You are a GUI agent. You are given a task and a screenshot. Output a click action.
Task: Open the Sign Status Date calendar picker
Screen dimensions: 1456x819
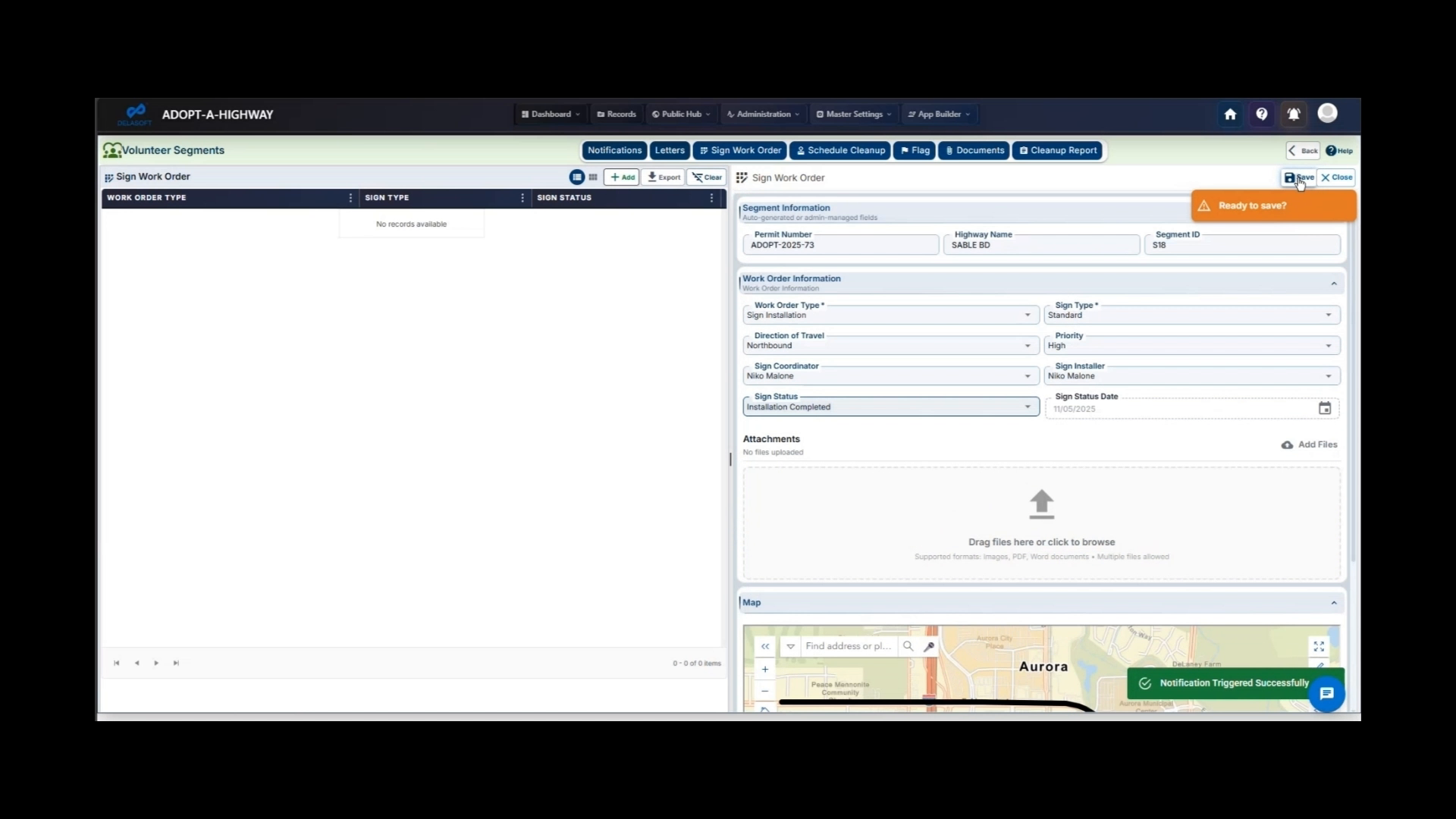tap(1324, 408)
